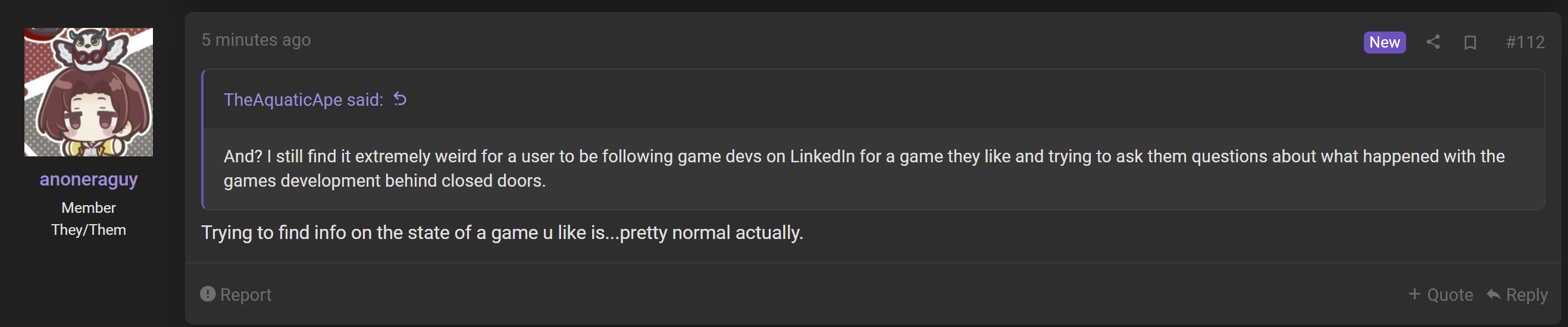This screenshot has height=327, width=1568.
Task: Click the 'Member' user title text
Action: pos(88,208)
